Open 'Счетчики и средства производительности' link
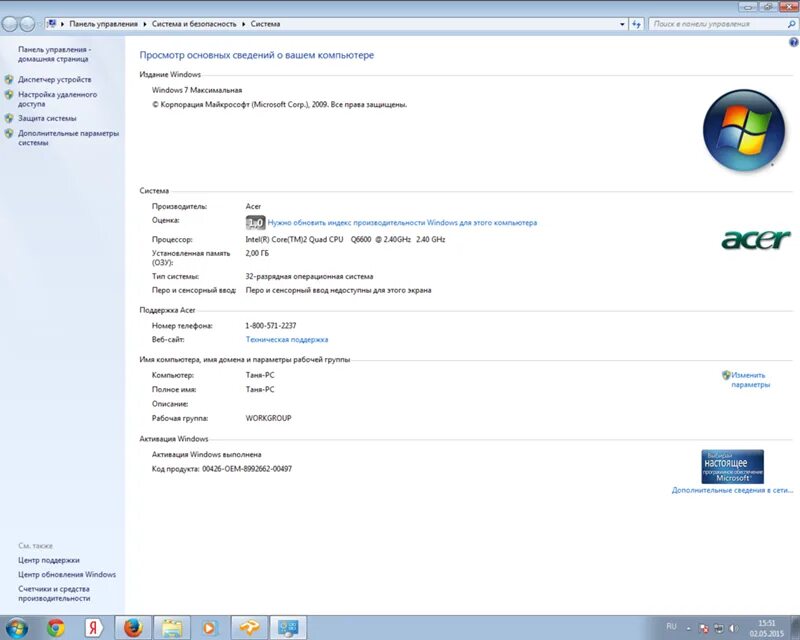The image size is (800, 640). (x=54, y=594)
